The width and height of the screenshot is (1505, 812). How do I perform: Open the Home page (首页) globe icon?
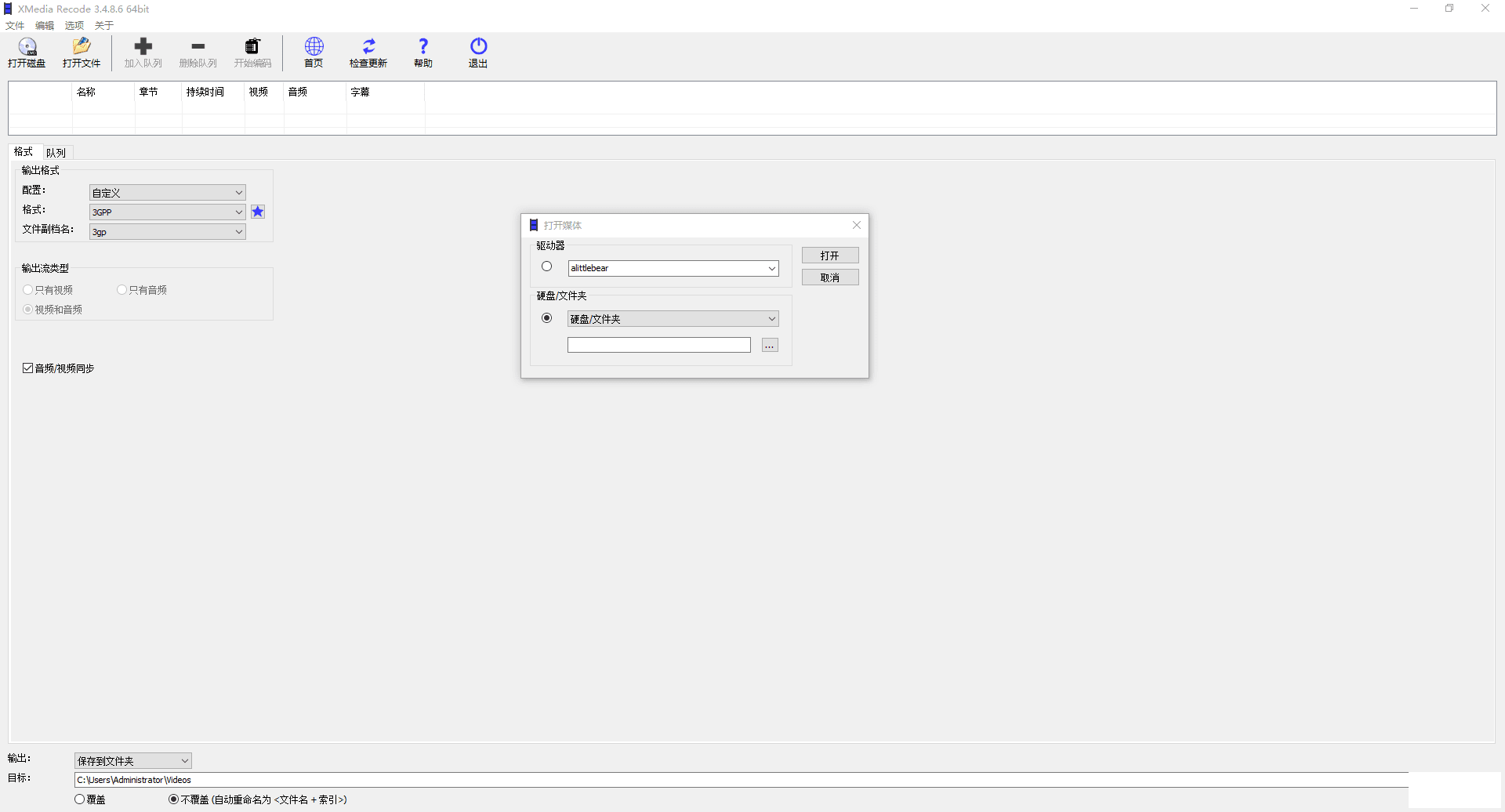[314, 46]
